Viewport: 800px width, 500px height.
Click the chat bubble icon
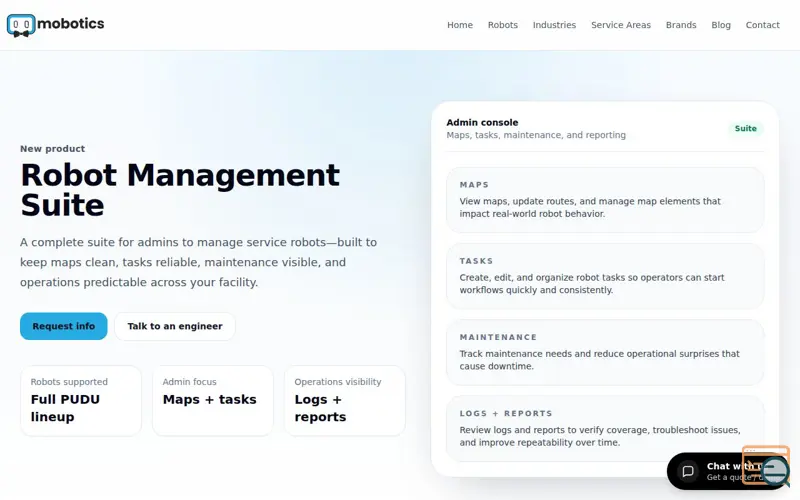click(x=688, y=471)
